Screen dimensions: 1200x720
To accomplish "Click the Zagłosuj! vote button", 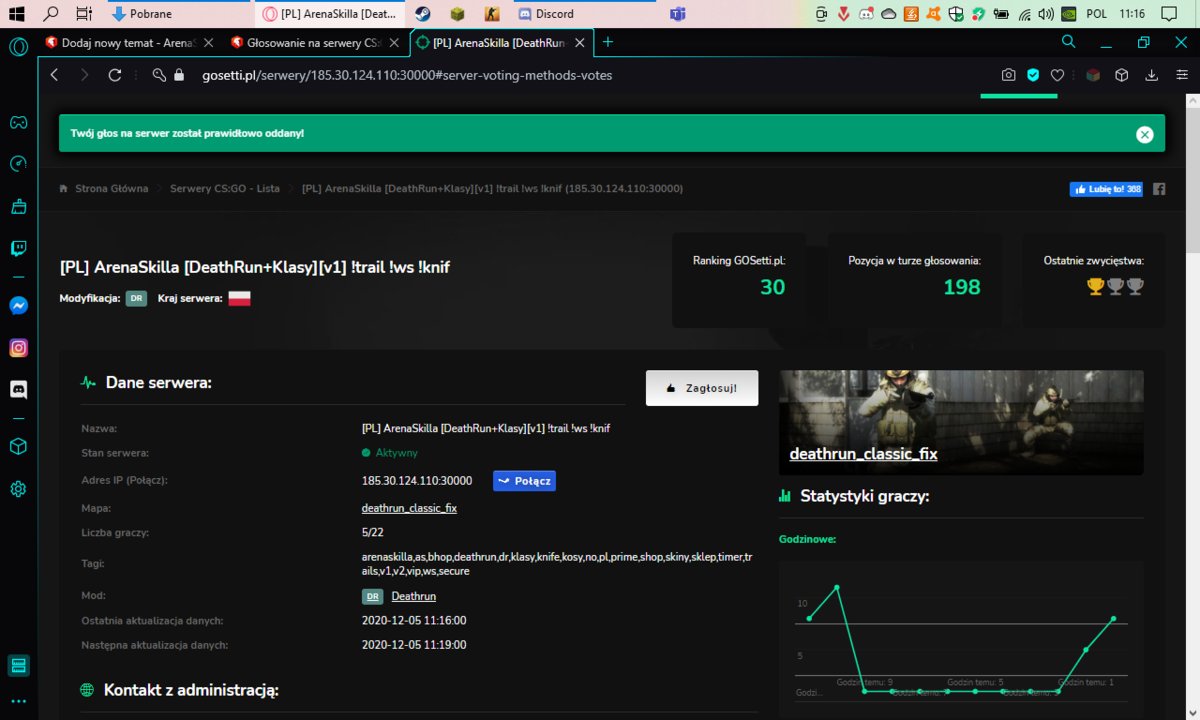I will click(x=702, y=388).
